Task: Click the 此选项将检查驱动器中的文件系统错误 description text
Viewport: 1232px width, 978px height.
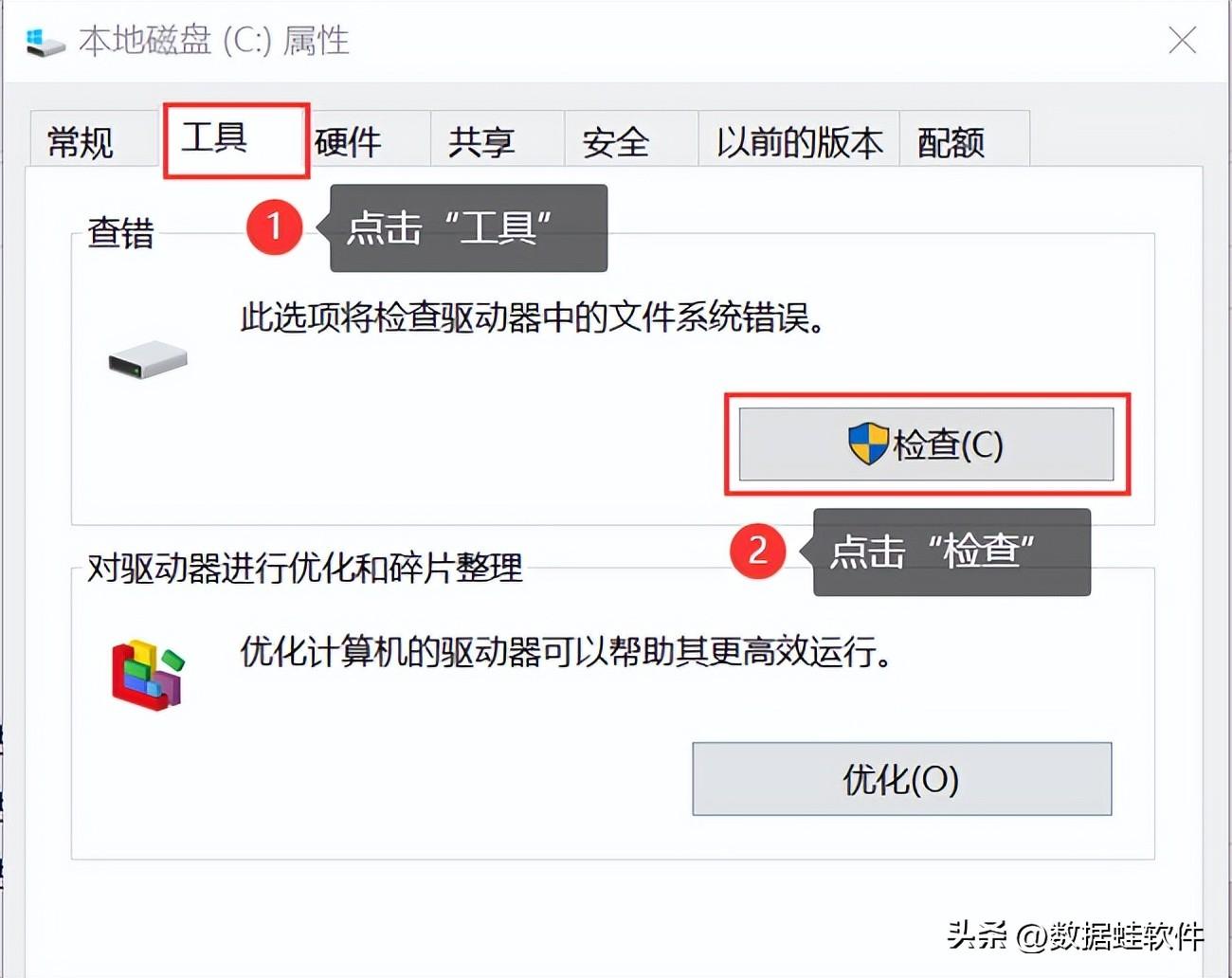Action: [531, 319]
